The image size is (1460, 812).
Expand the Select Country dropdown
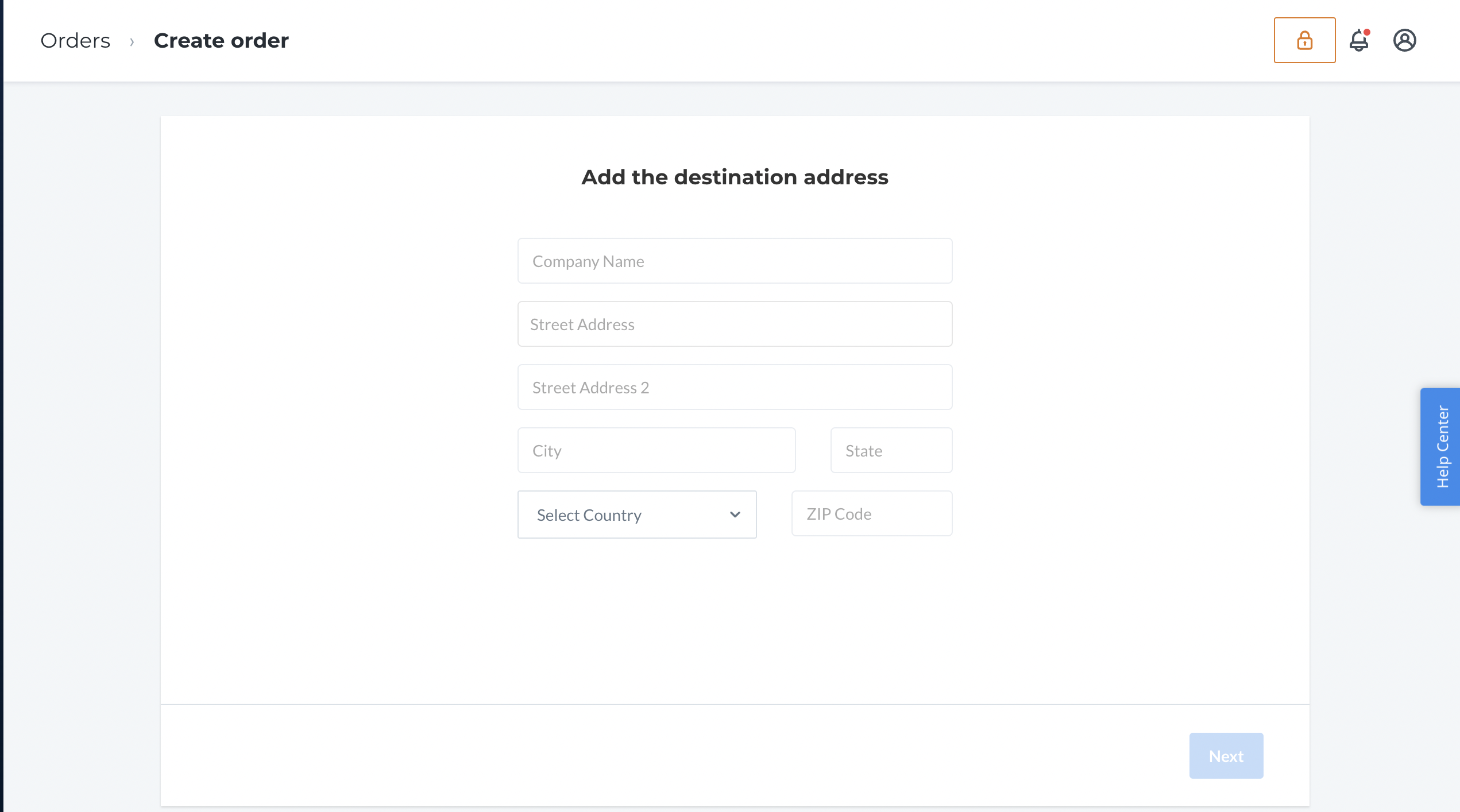tap(636, 515)
